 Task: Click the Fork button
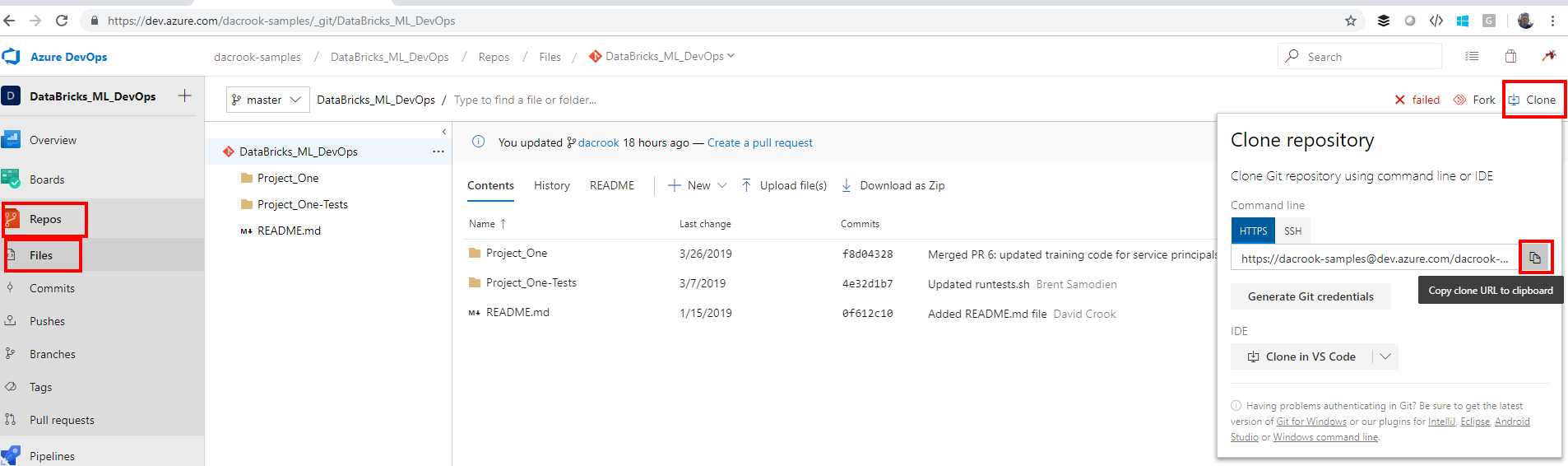(x=1474, y=100)
